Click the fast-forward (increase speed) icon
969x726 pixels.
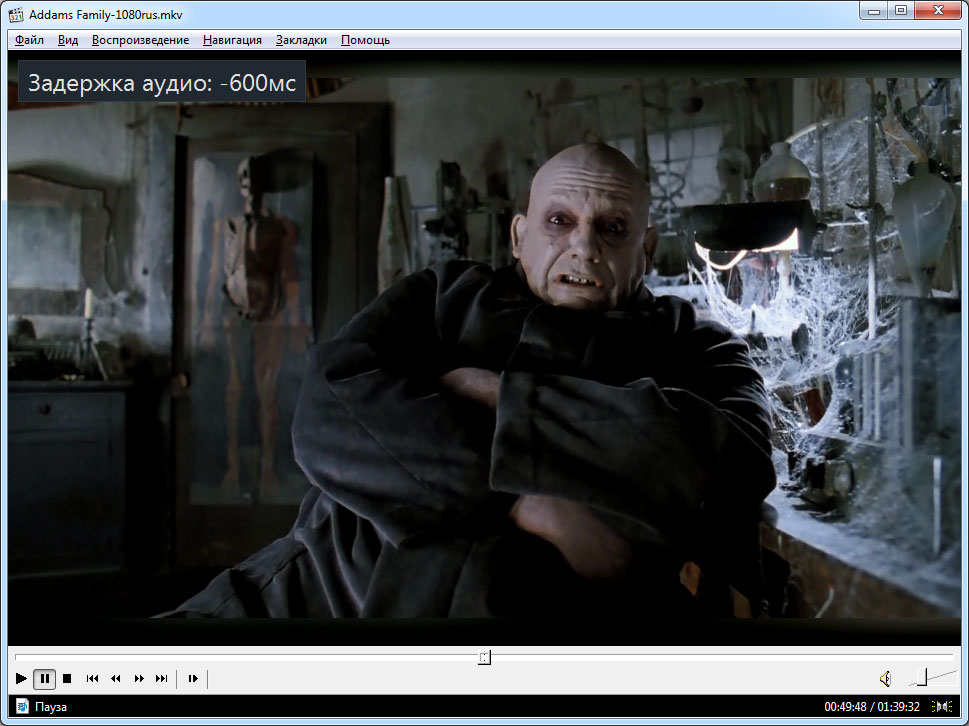[139, 679]
